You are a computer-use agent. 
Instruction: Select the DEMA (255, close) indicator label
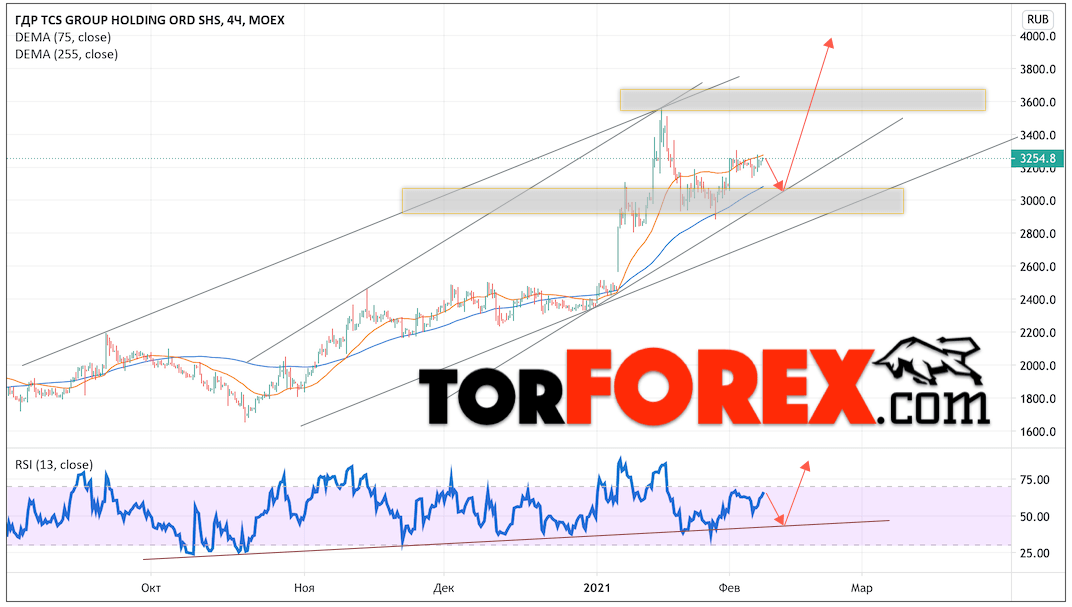[x=66, y=54]
